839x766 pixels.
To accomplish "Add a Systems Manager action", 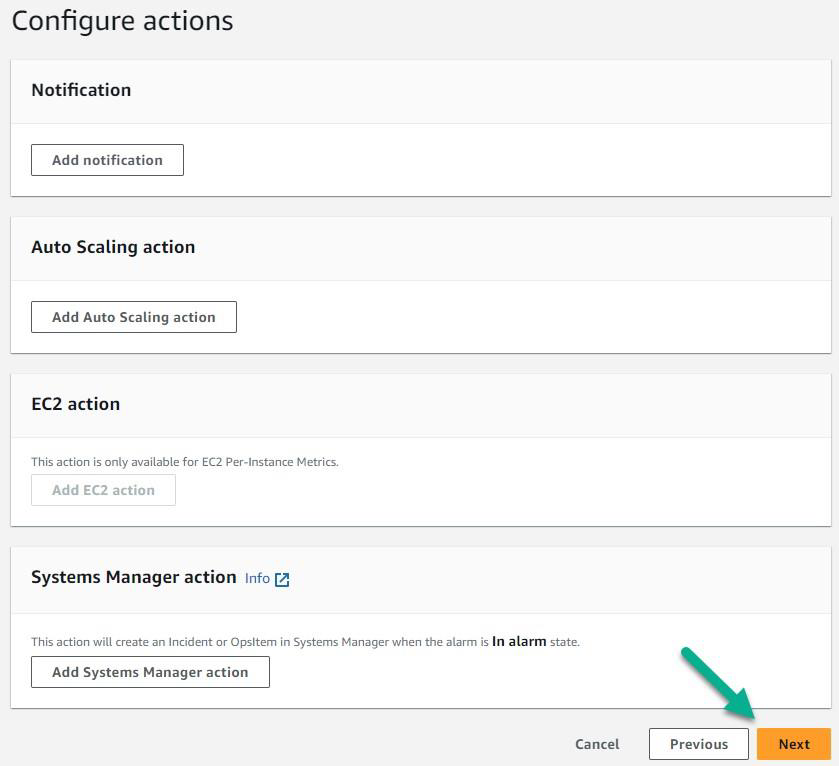I will click(x=150, y=672).
